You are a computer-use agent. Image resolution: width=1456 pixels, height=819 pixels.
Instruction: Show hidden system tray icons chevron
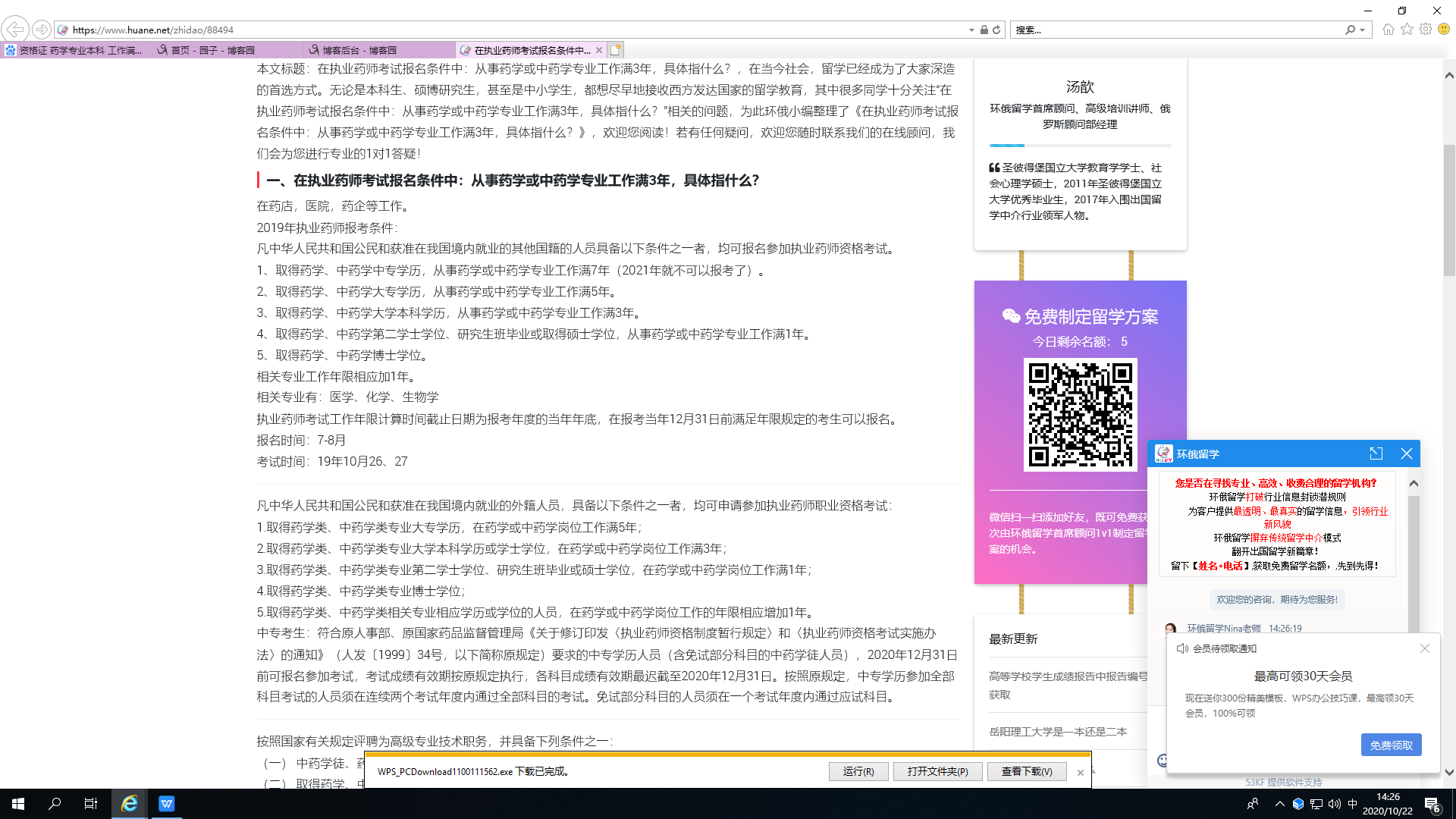point(1280,804)
